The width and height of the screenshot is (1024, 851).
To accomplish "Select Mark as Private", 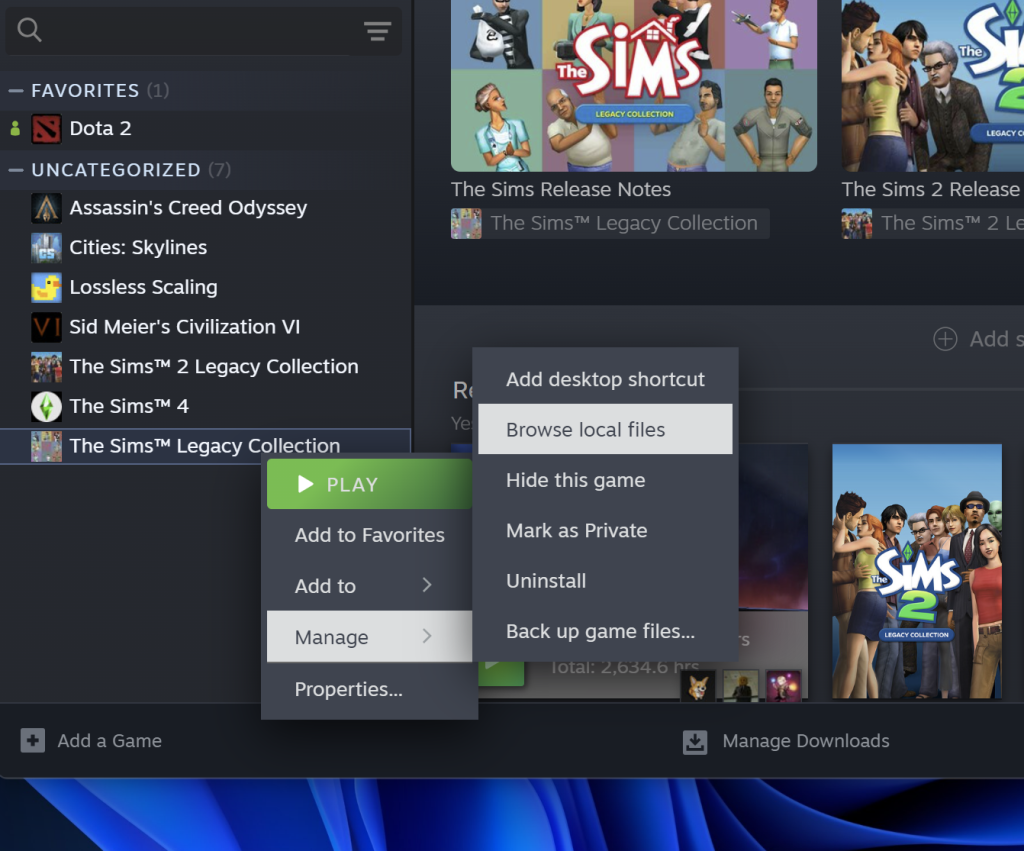I will (x=605, y=530).
